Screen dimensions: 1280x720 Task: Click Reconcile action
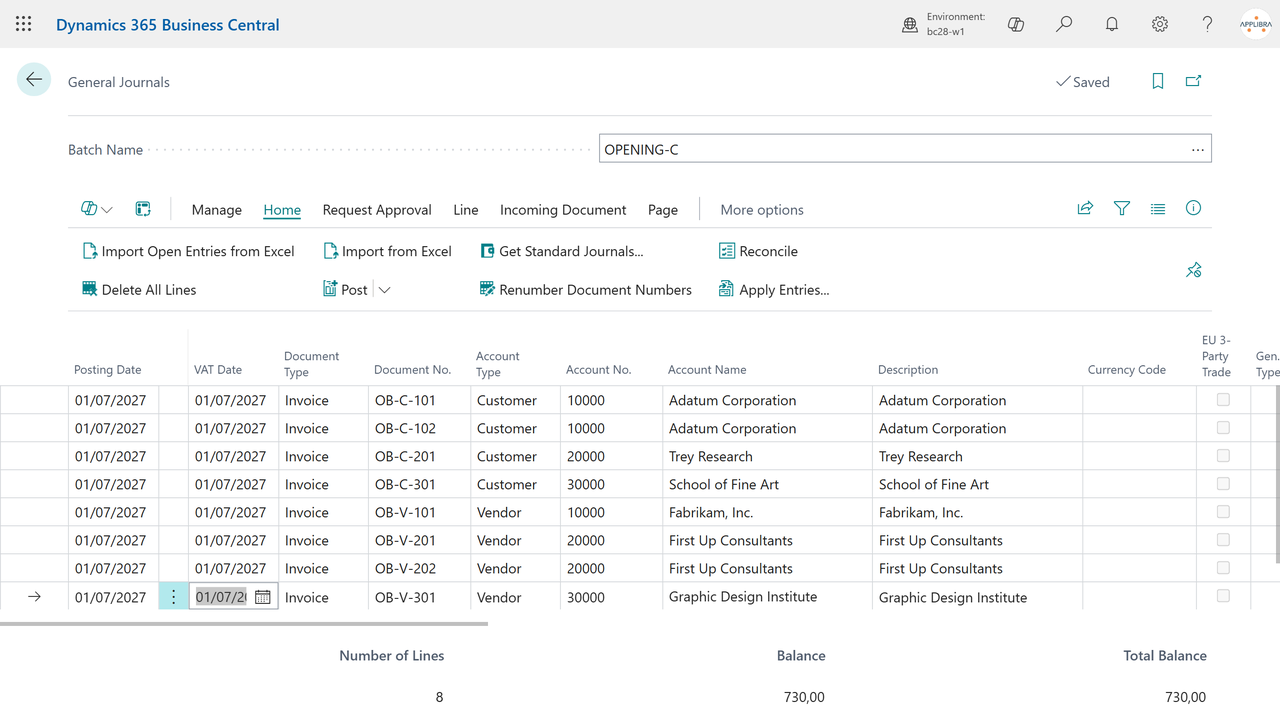tap(758, 251)
